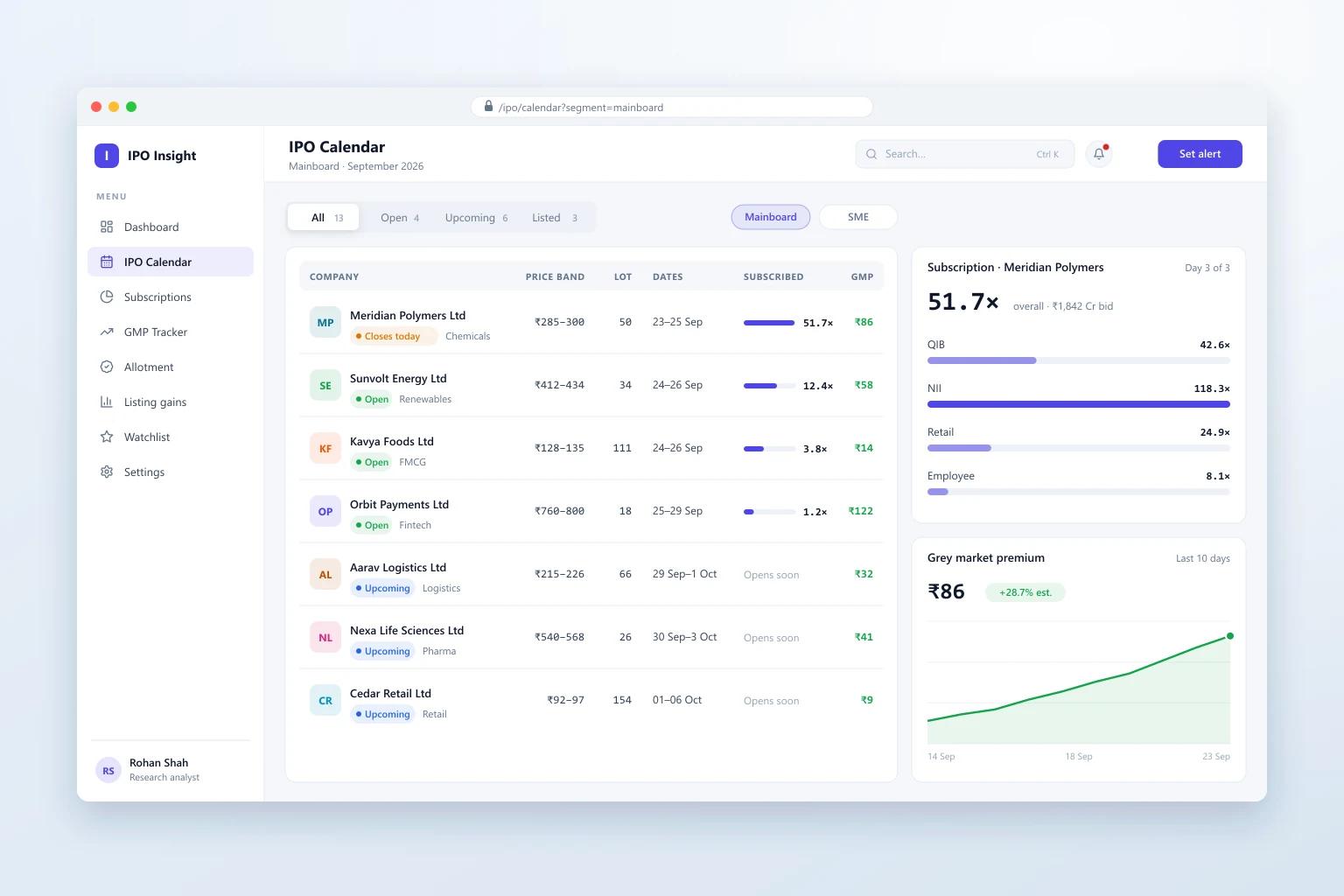Click the Subscriptions pie chart icon

107,297
